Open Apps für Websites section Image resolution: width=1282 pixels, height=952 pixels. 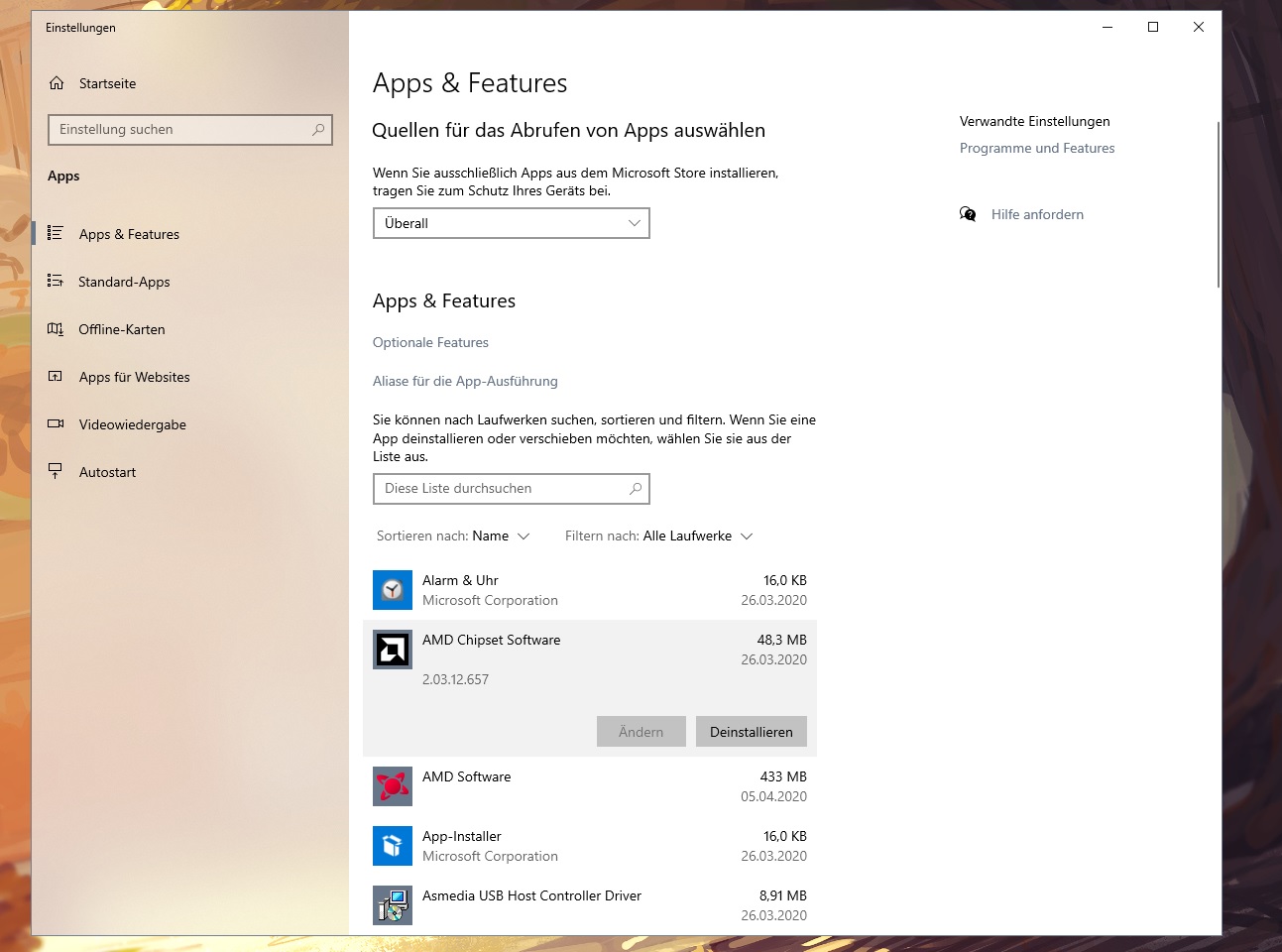point(190,377)
